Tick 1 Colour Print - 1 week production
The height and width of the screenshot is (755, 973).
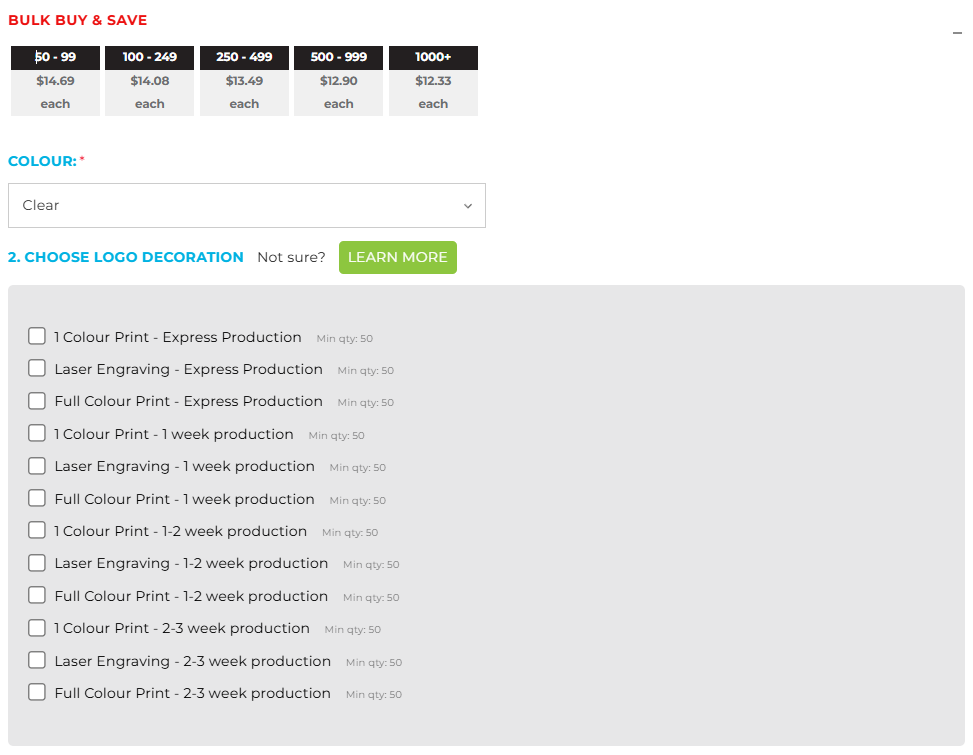[x=37, y=433]
